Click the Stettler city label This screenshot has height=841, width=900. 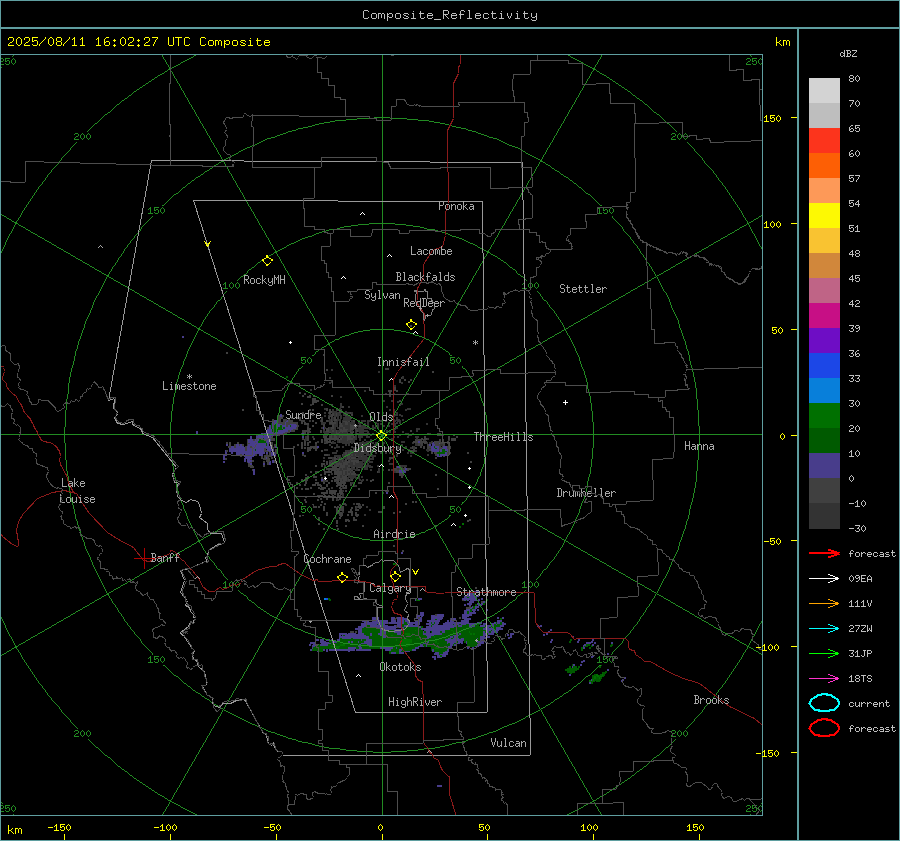click(583, 289)
